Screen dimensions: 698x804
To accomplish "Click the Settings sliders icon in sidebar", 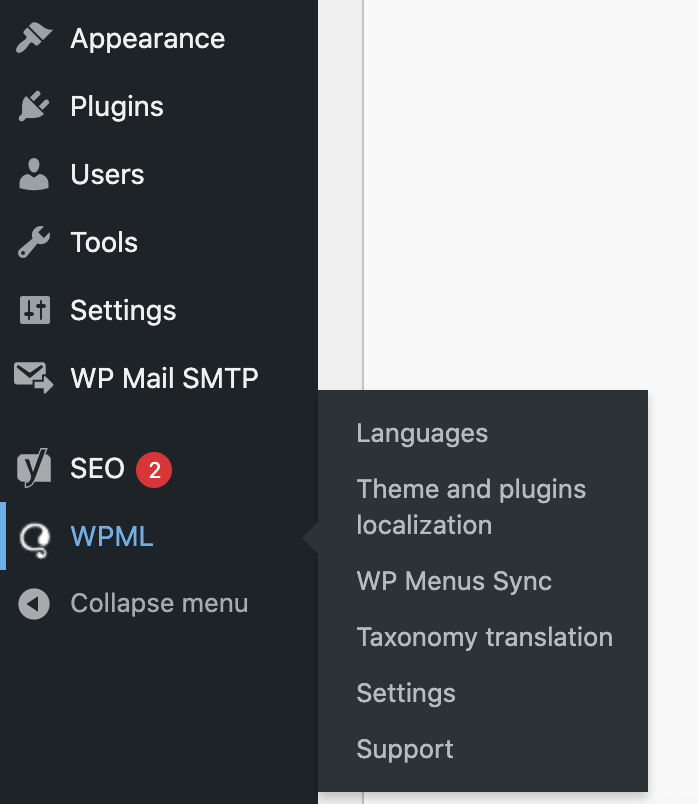I will pos(34,311).
